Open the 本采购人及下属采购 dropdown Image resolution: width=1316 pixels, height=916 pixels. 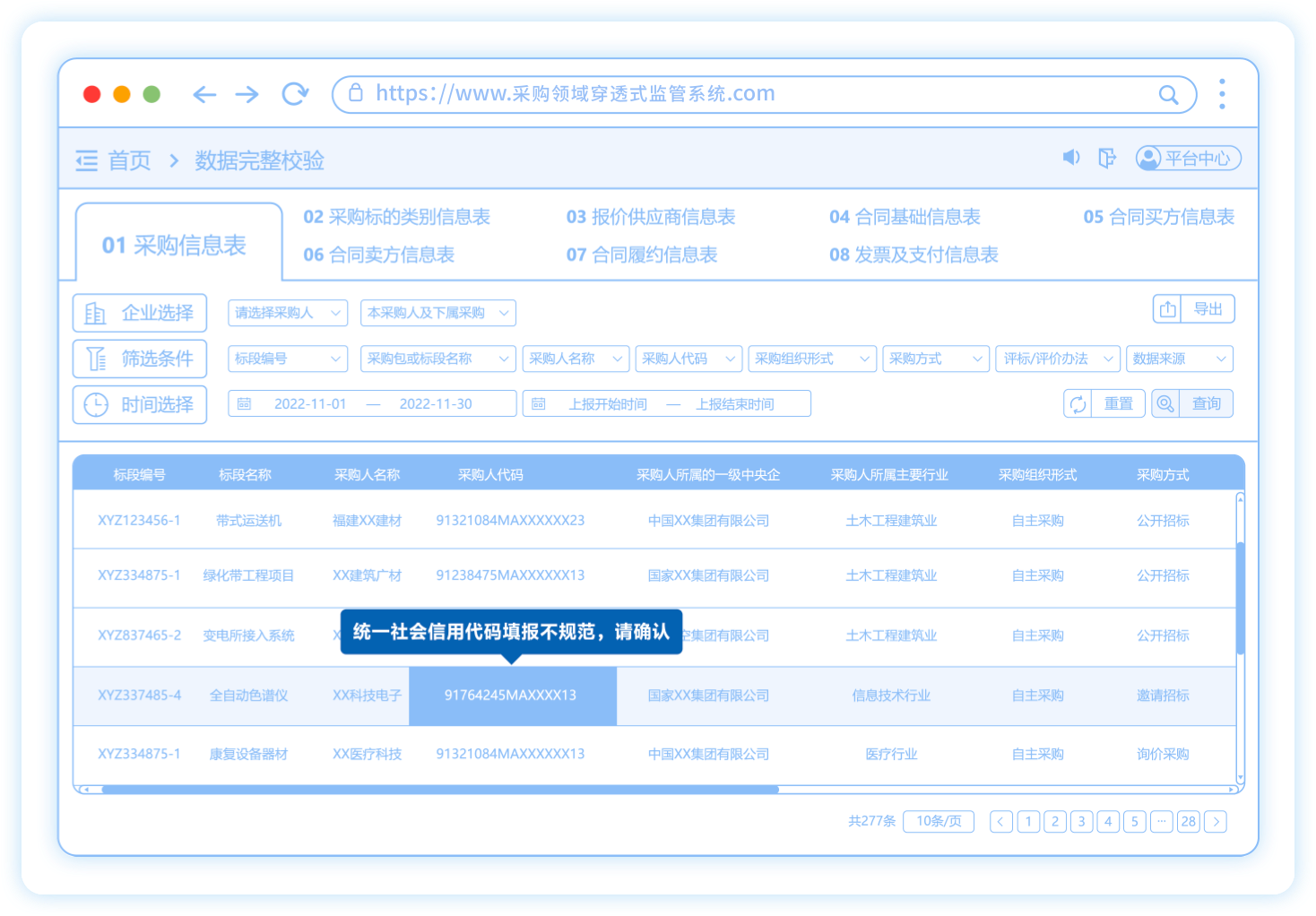tap(437, 313)
